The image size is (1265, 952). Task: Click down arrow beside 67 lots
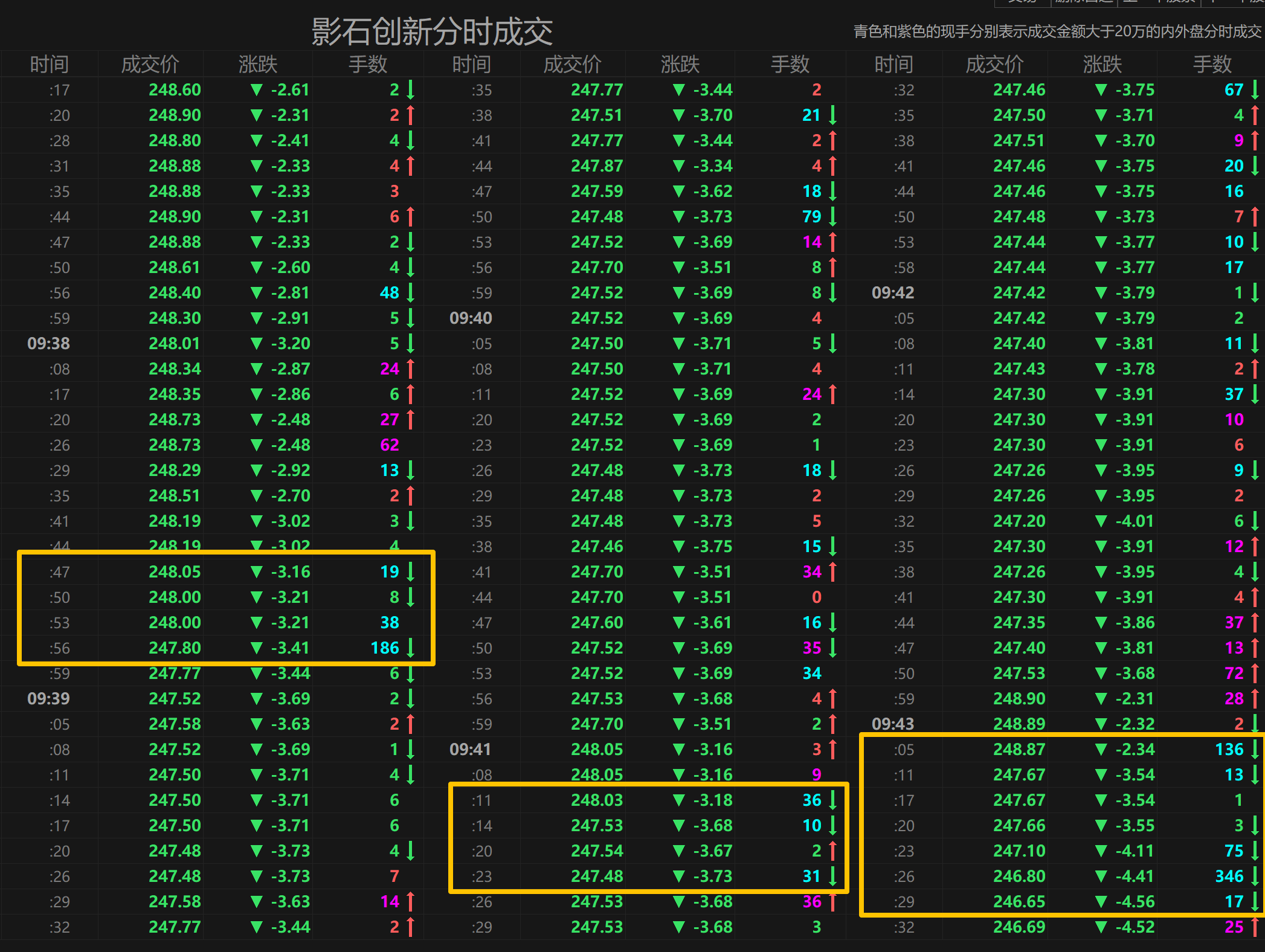1255,90
